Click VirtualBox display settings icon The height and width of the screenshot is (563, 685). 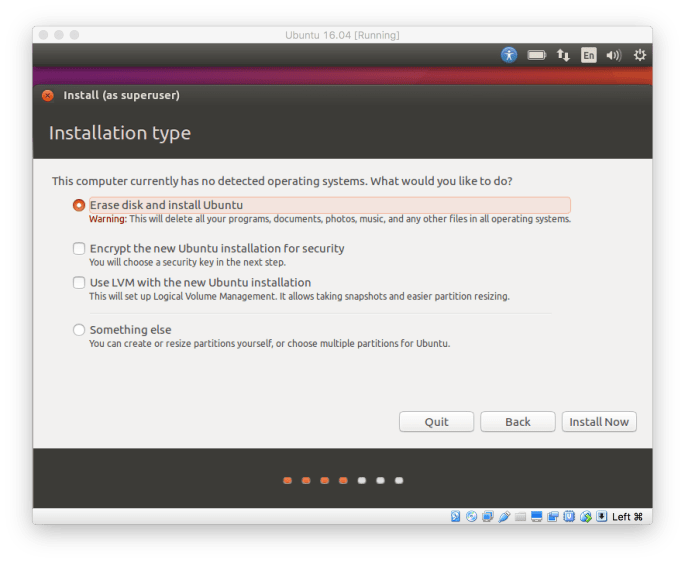click(x=536, y=517)
